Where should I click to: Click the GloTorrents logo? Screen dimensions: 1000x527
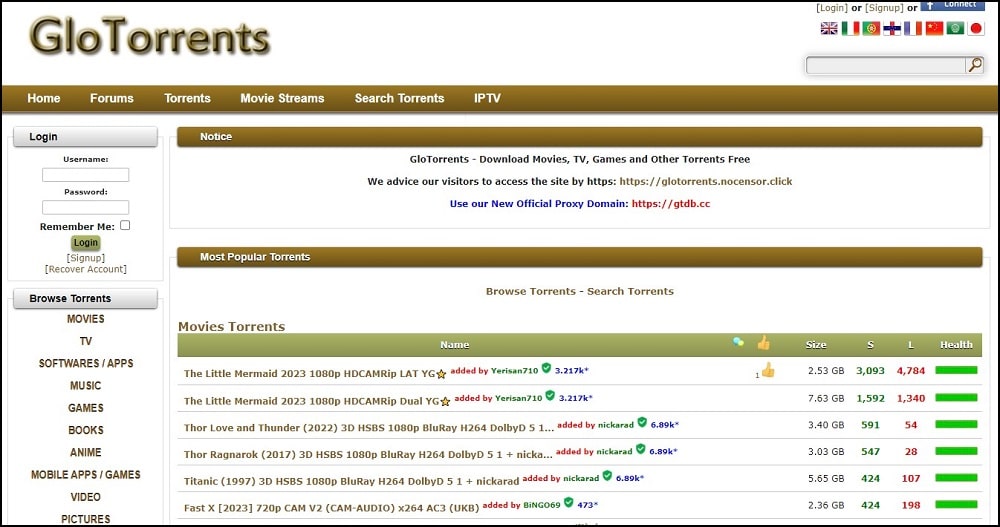coord(150,36)
